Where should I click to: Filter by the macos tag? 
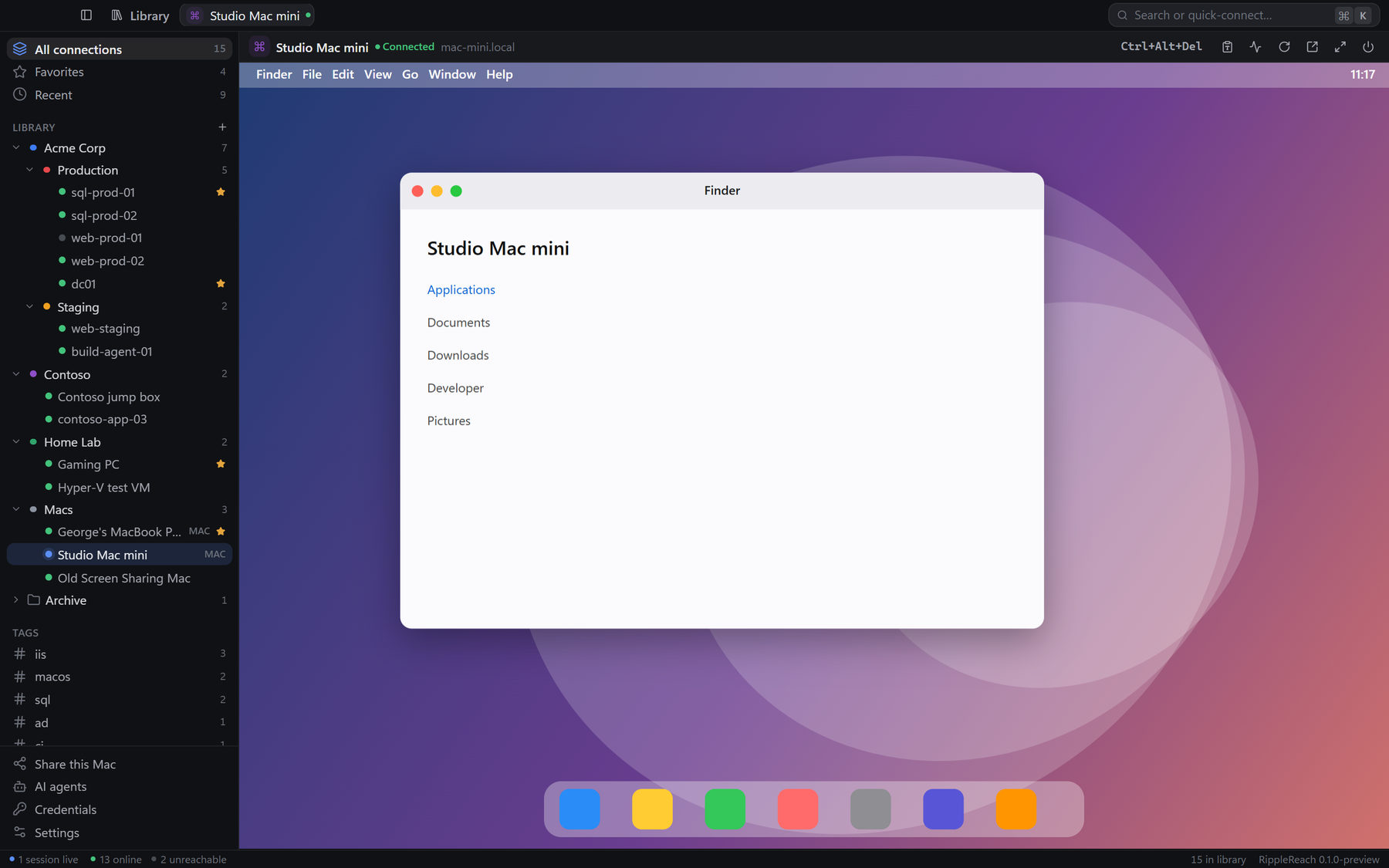[x=120, y=677]
